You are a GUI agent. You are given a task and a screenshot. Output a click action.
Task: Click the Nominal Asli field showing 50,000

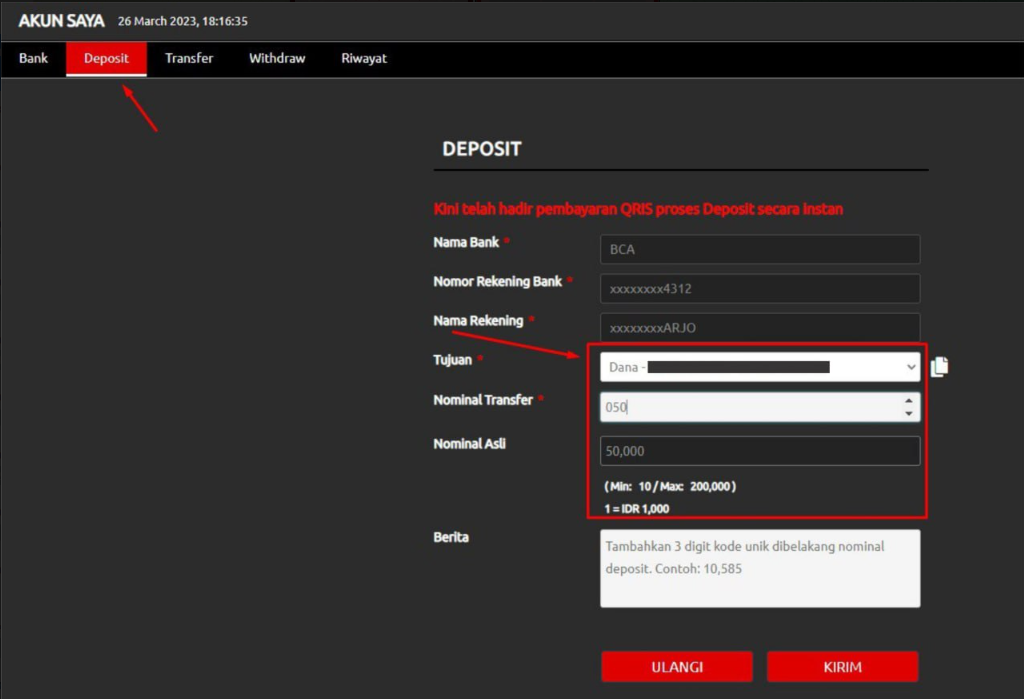coord(759,451)
